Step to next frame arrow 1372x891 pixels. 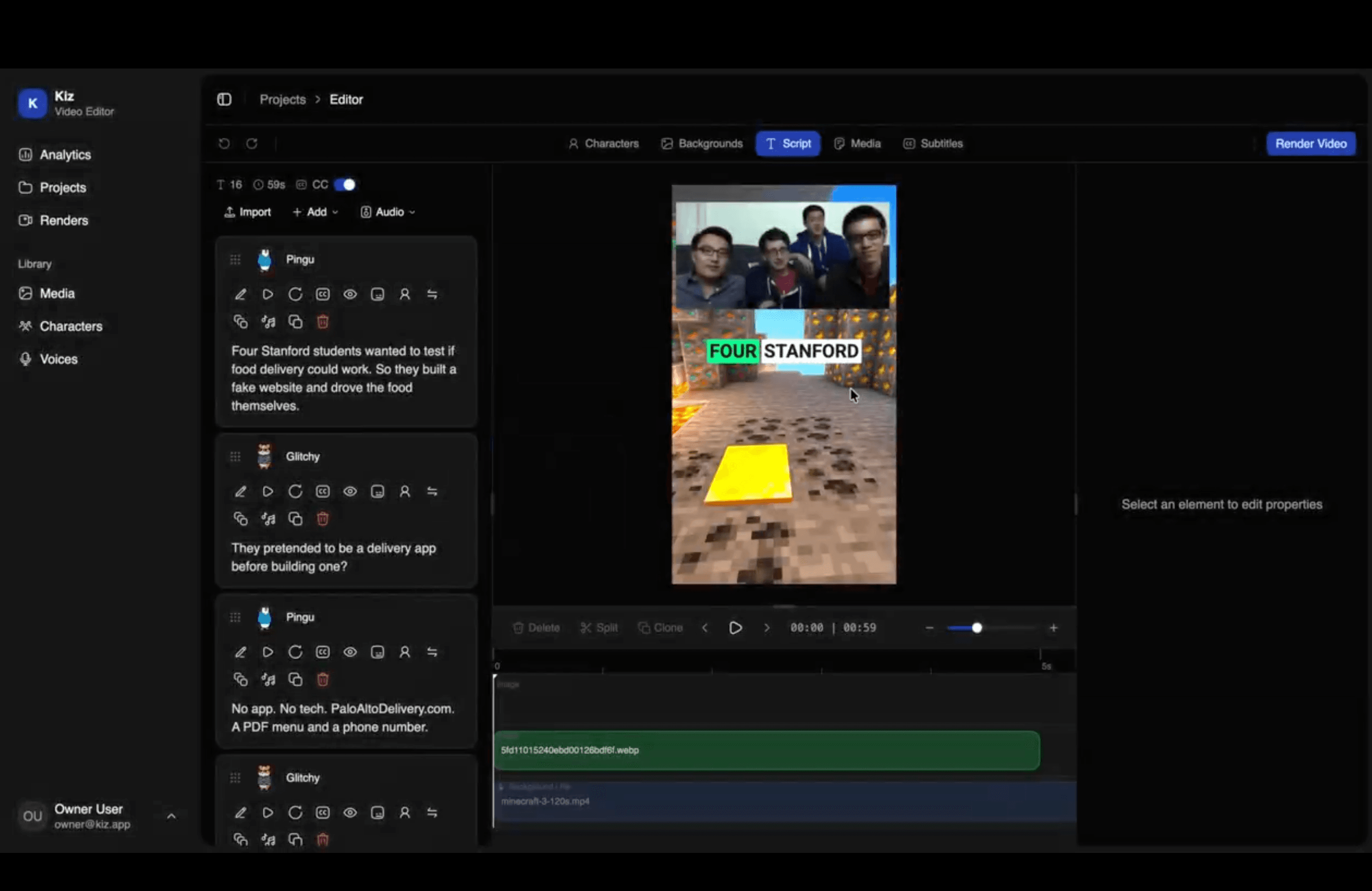coord(767,627)
